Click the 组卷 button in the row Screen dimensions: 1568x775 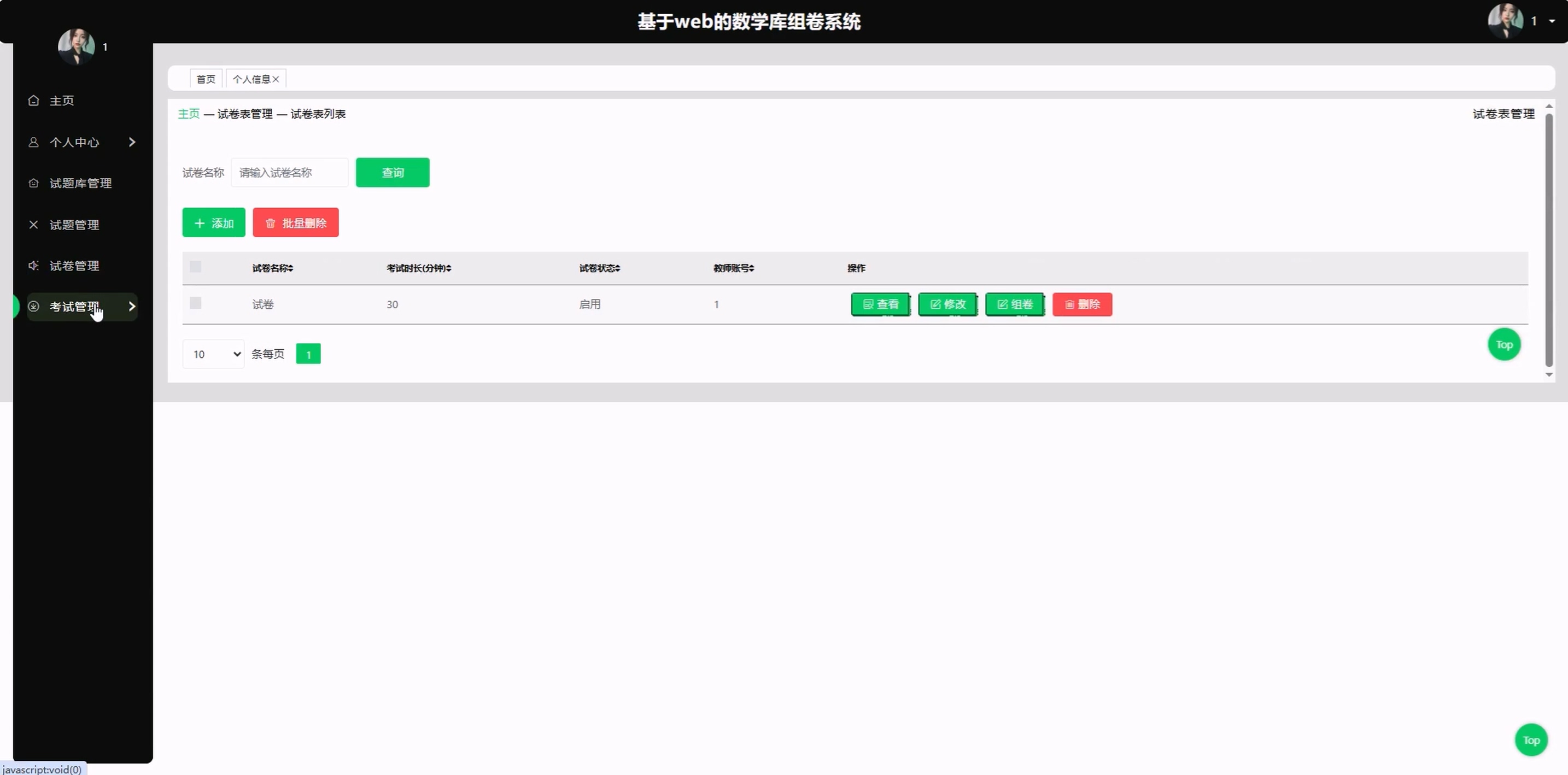point(1015,304)
